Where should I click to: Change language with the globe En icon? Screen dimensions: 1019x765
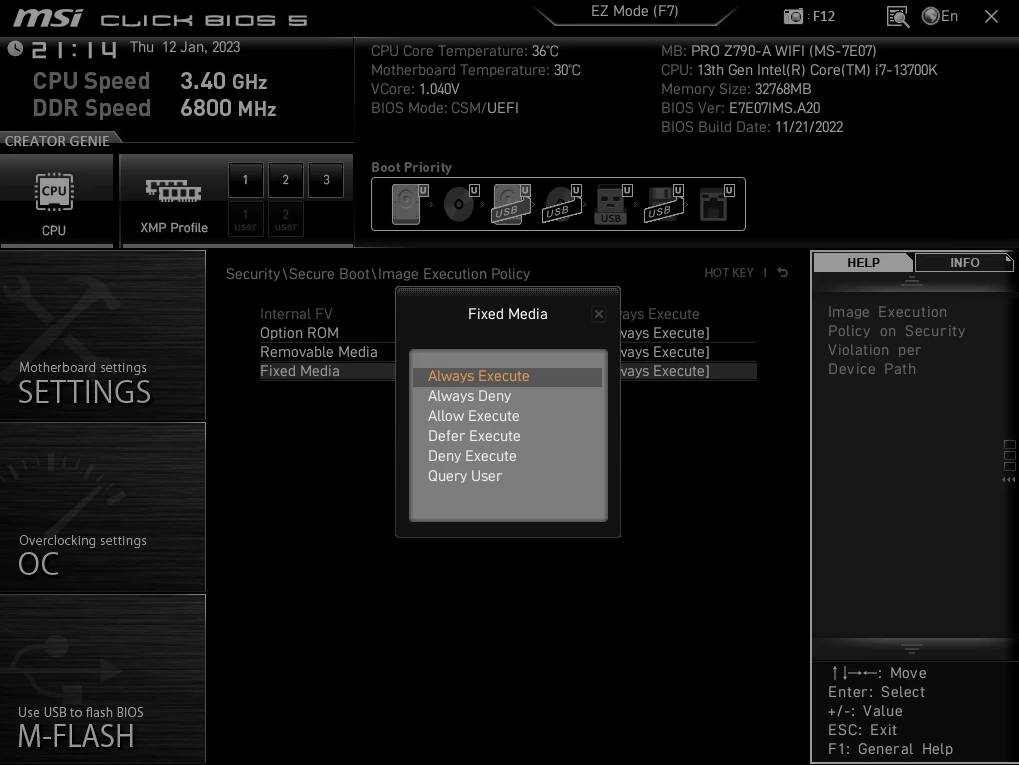pyautogui.click(x=940, y=16)
